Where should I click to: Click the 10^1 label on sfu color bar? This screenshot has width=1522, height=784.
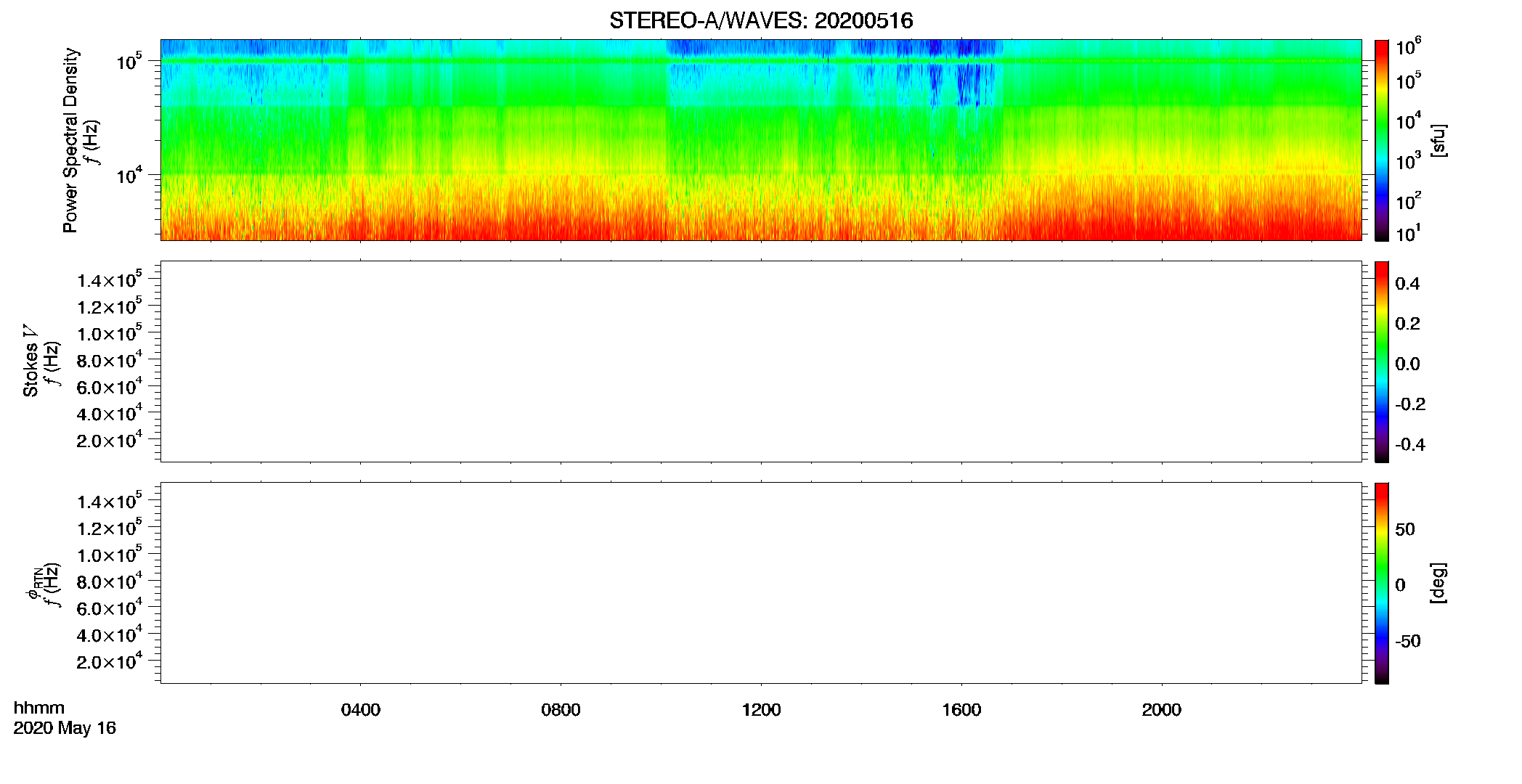tap(1409, 234)
